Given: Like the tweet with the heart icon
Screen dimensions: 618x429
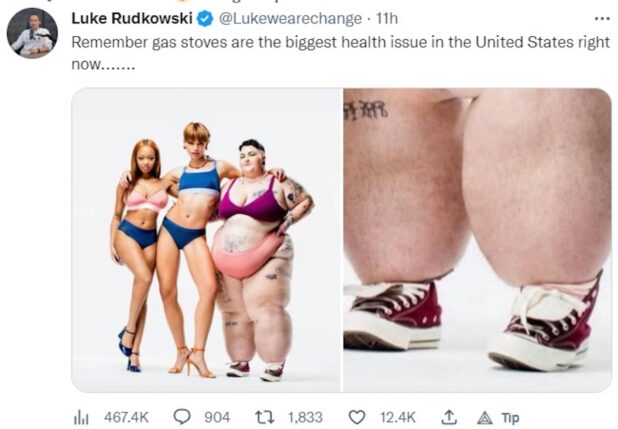Looking at the screenshot, I should [357, 417].
